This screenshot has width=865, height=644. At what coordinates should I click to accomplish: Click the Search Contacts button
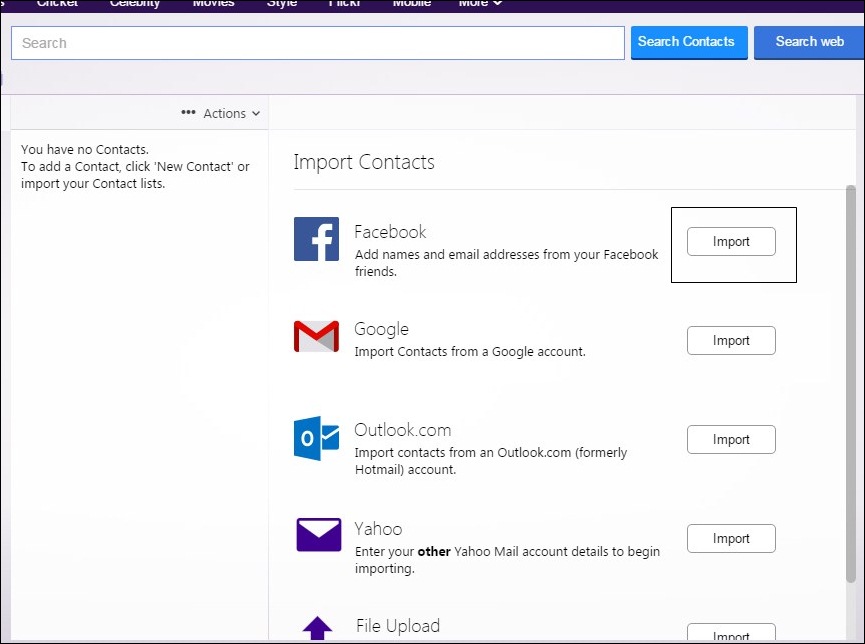(689, 42)
